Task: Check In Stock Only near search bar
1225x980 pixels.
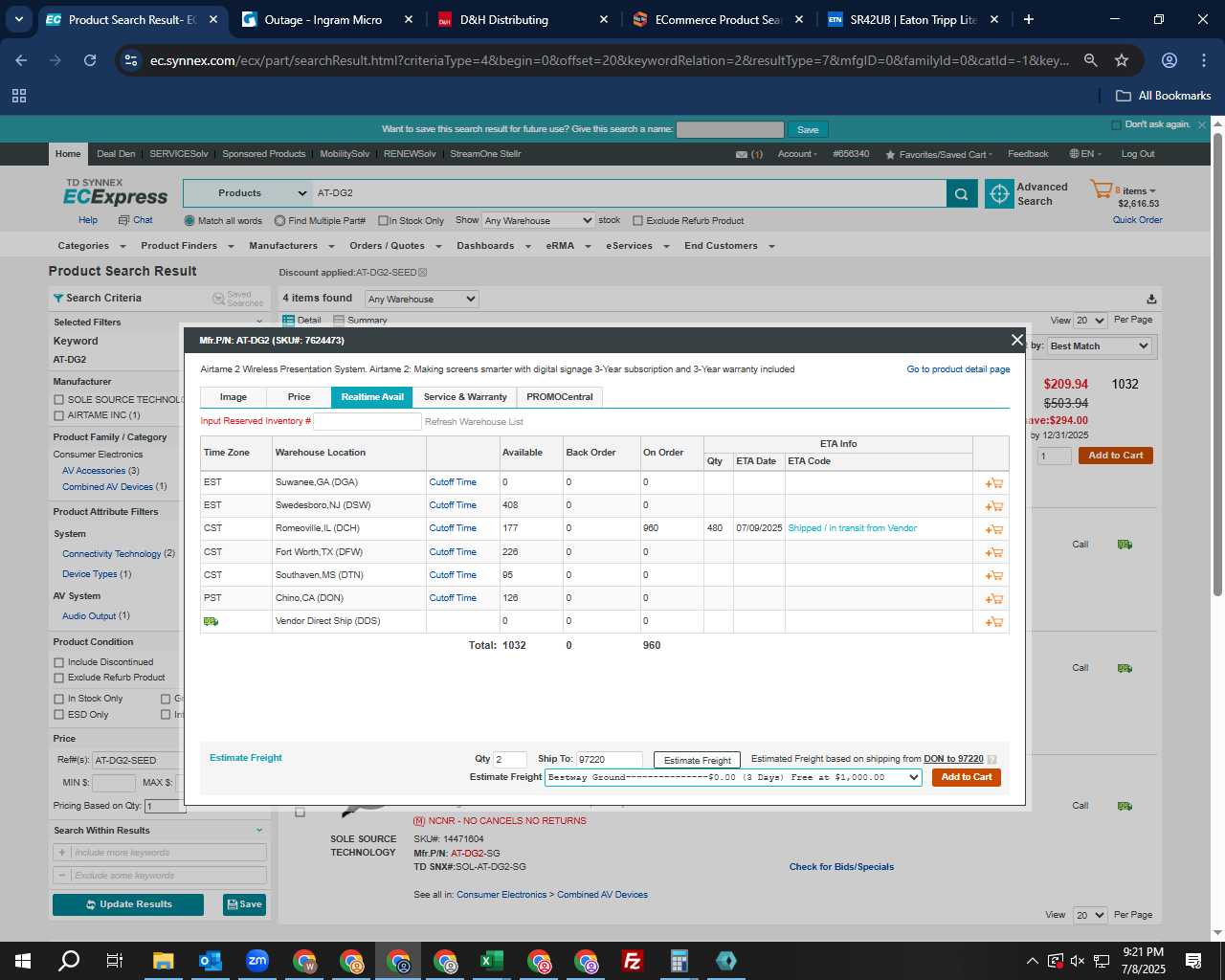Action: (x=383, y=221)
